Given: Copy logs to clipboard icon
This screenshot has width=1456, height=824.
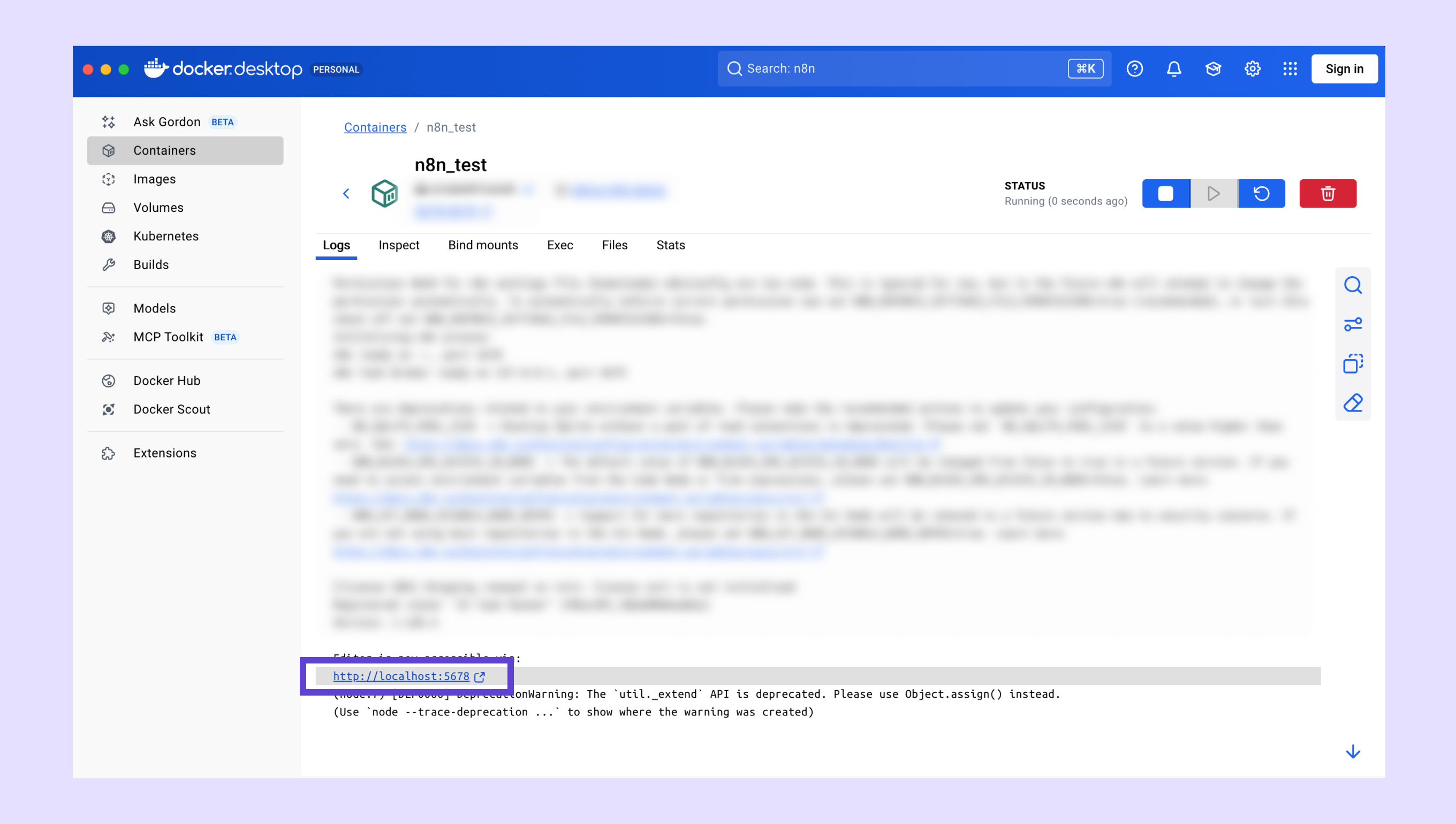Looking at the screenshot, I should pyautogui.click(x=1353, y=363).
